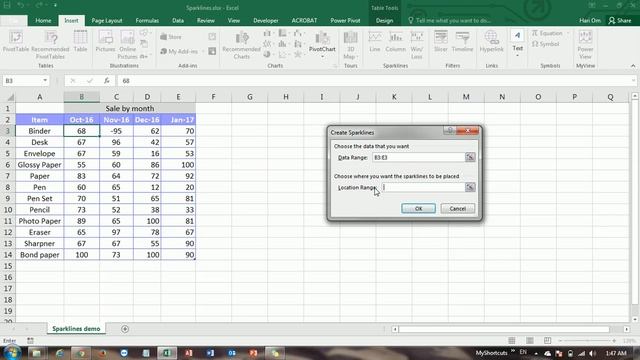The image size is (640, 360).
Task: Click Share button
Action: tap(620, 20)
